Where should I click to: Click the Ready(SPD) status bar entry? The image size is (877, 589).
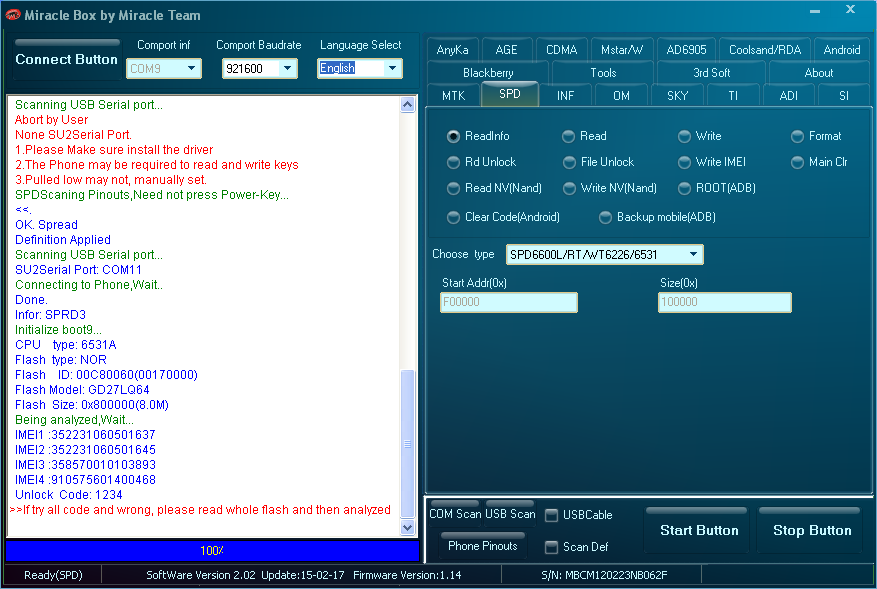[53, 575]
